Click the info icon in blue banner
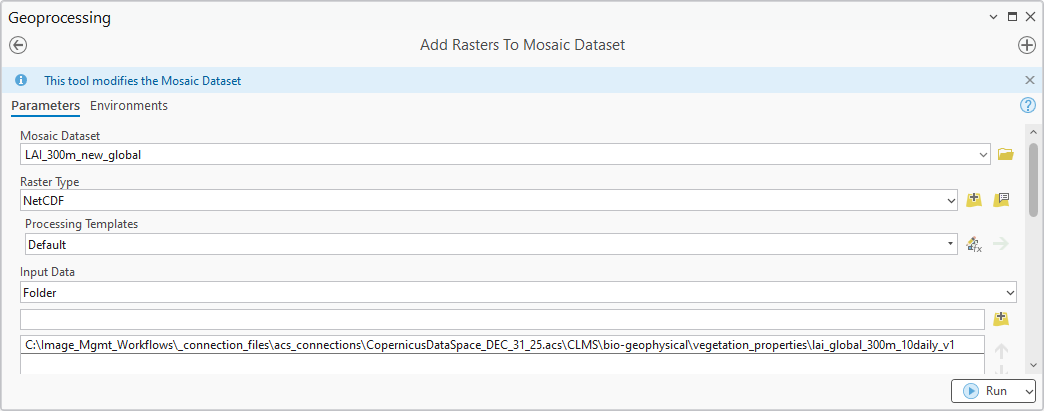The width and height of the screenshot is (1044, 411). click(21, 80)
